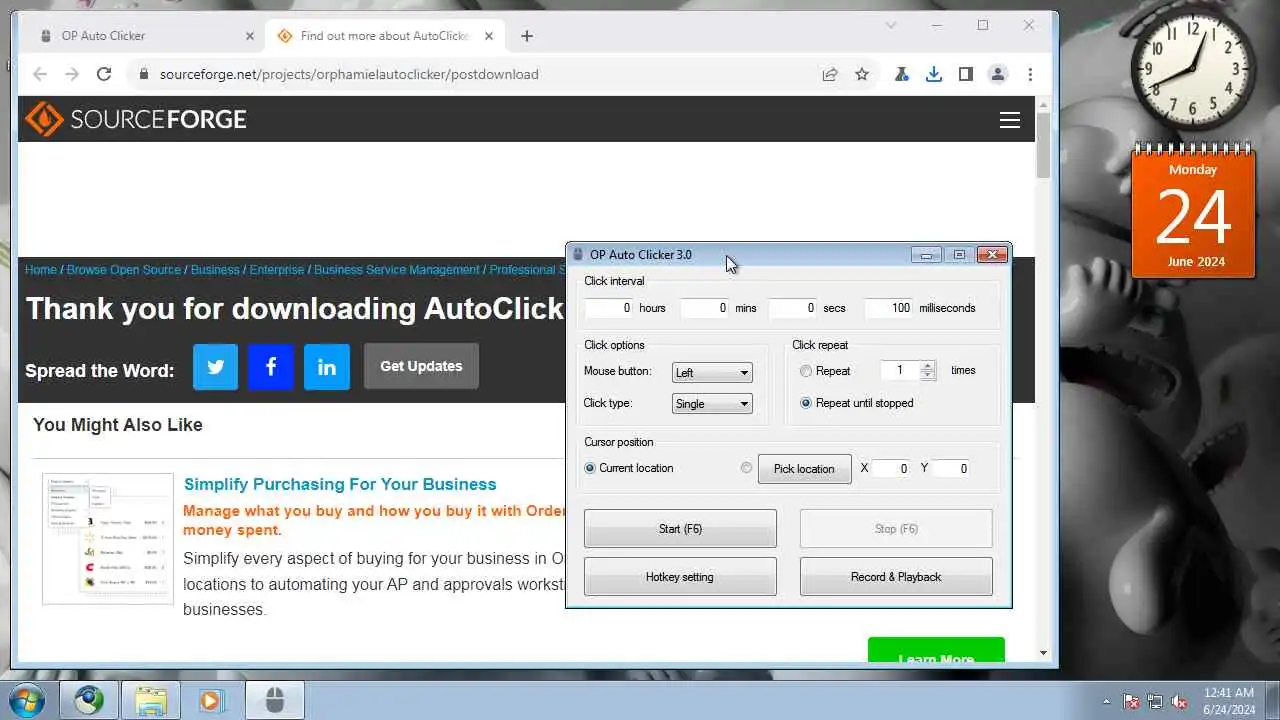
Task: Share on Facebook icon button
Action: pos(271,366)
